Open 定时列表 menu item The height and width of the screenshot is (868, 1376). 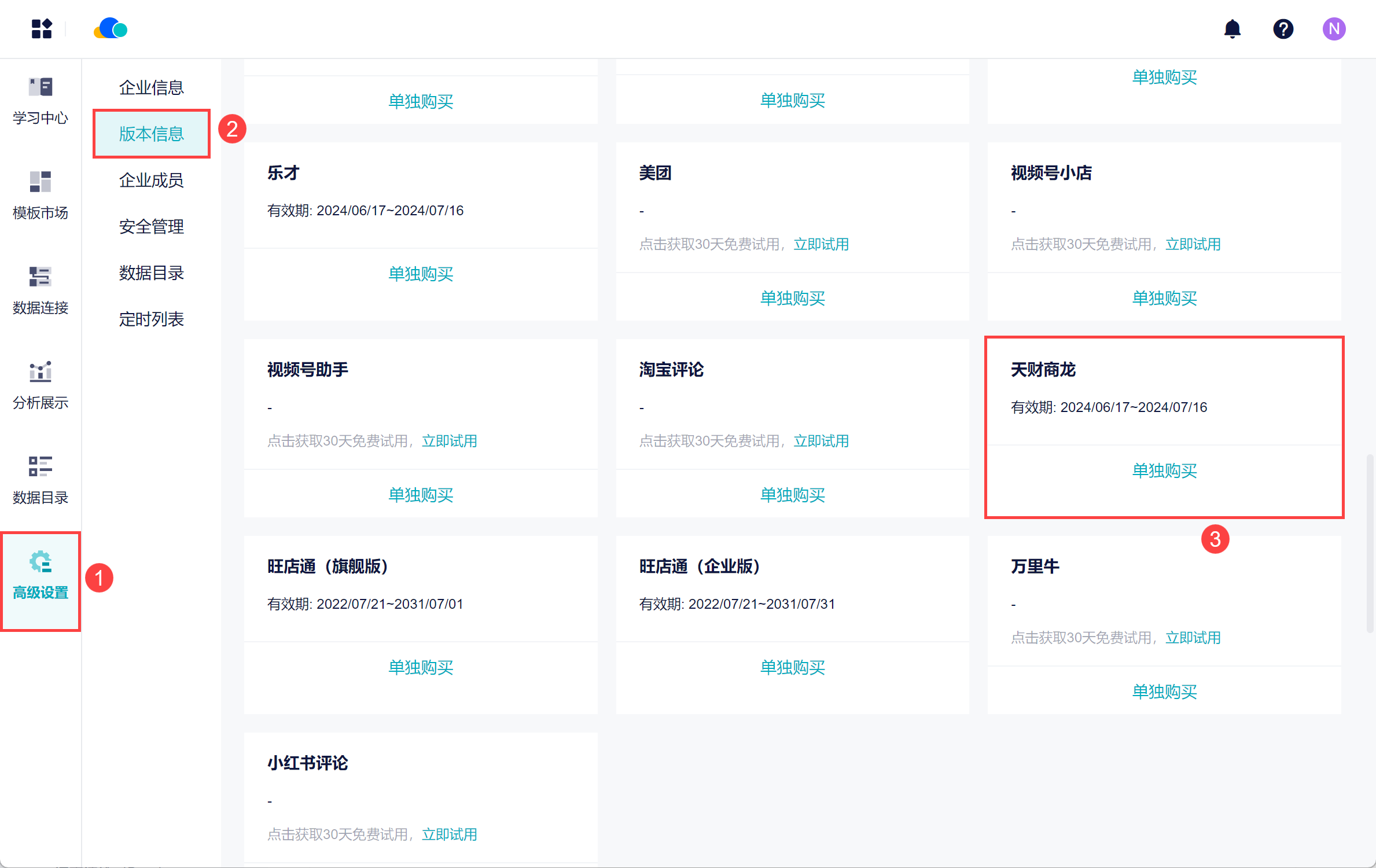[151, 319]
